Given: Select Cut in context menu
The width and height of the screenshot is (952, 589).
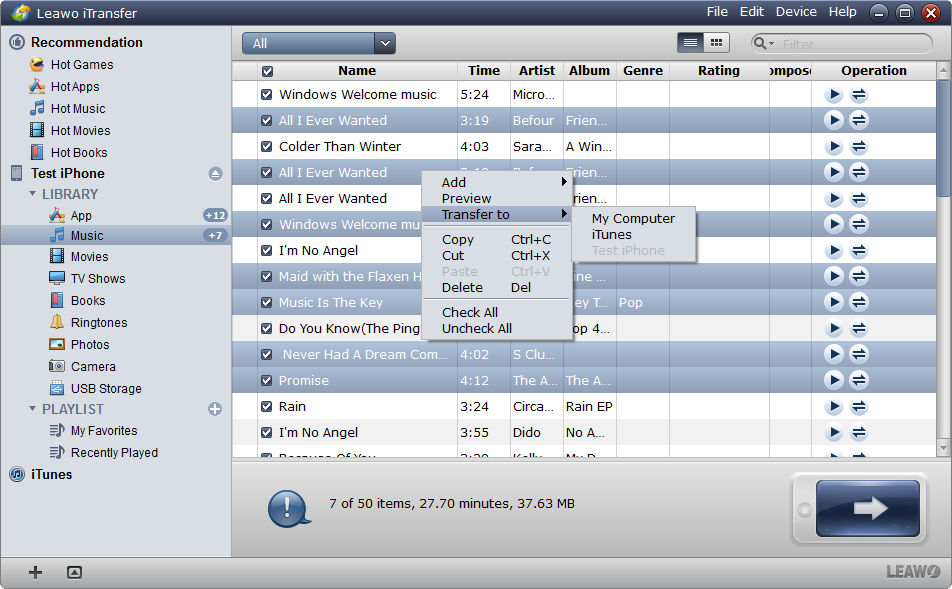Looking at the screenshot, I should tap(497, 256).
